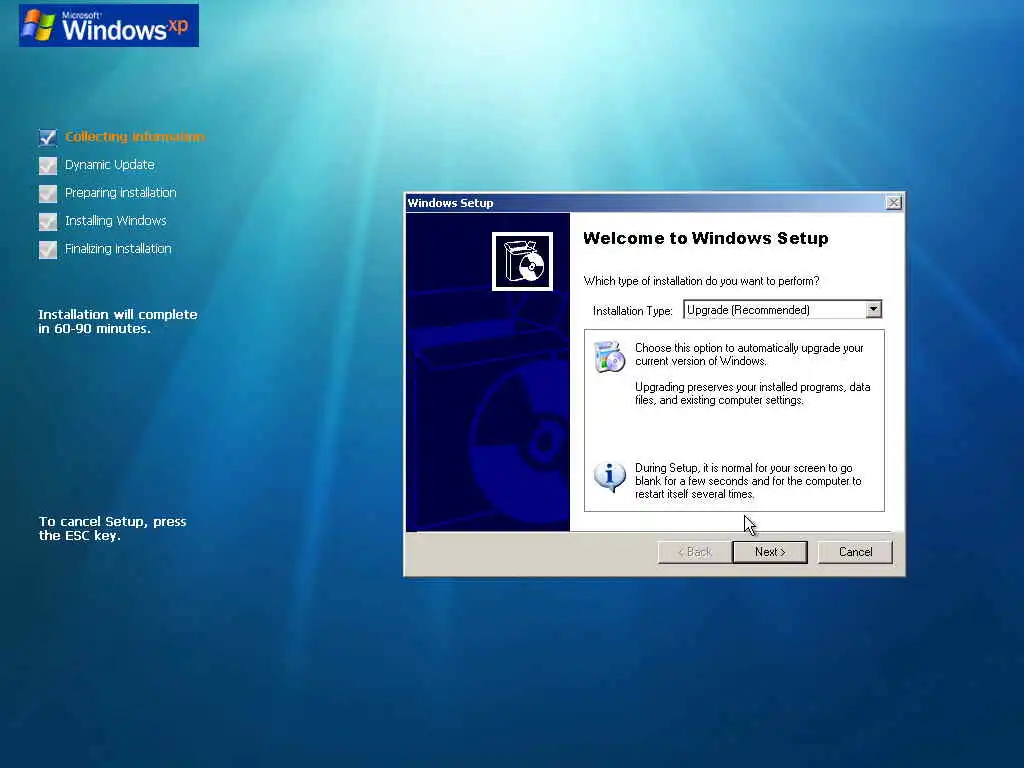Click the 'Welcome to Windows Setup' heading
The image size is (1024, 768).
pyautogui.click(x=706, y=238)
